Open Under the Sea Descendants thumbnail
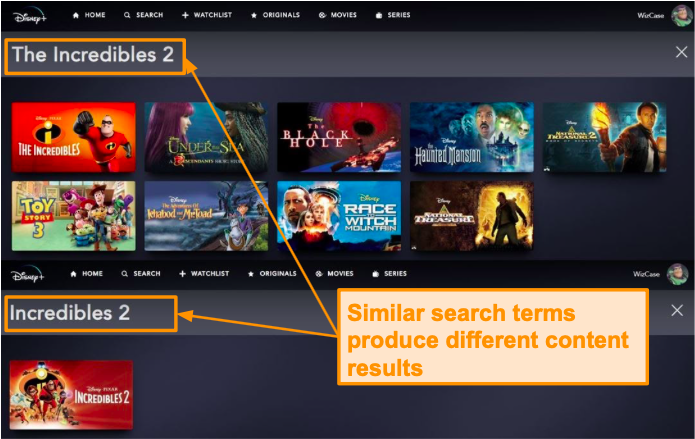 tap(206, 137)
